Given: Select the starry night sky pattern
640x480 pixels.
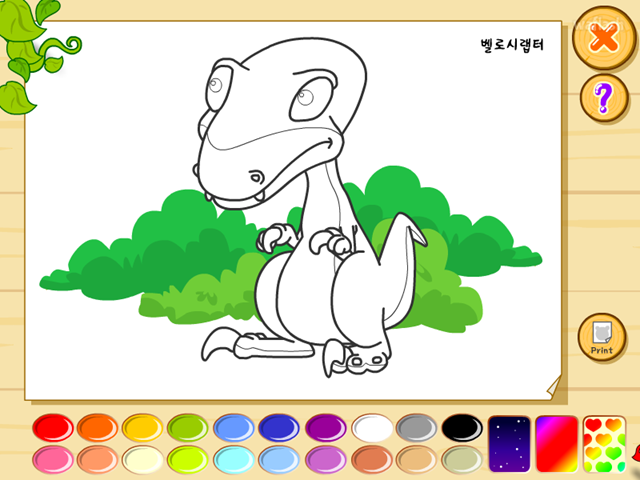Looking at the screenshot, I should click(509, 444).
